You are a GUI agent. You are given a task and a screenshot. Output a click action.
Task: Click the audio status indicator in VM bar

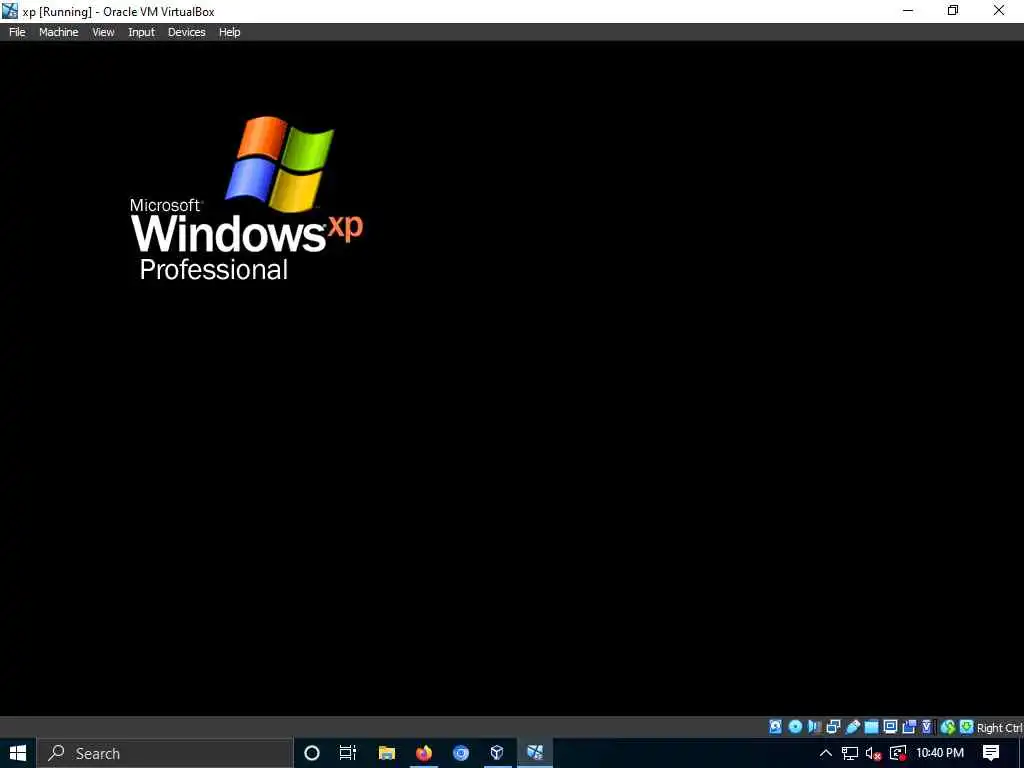814,727
